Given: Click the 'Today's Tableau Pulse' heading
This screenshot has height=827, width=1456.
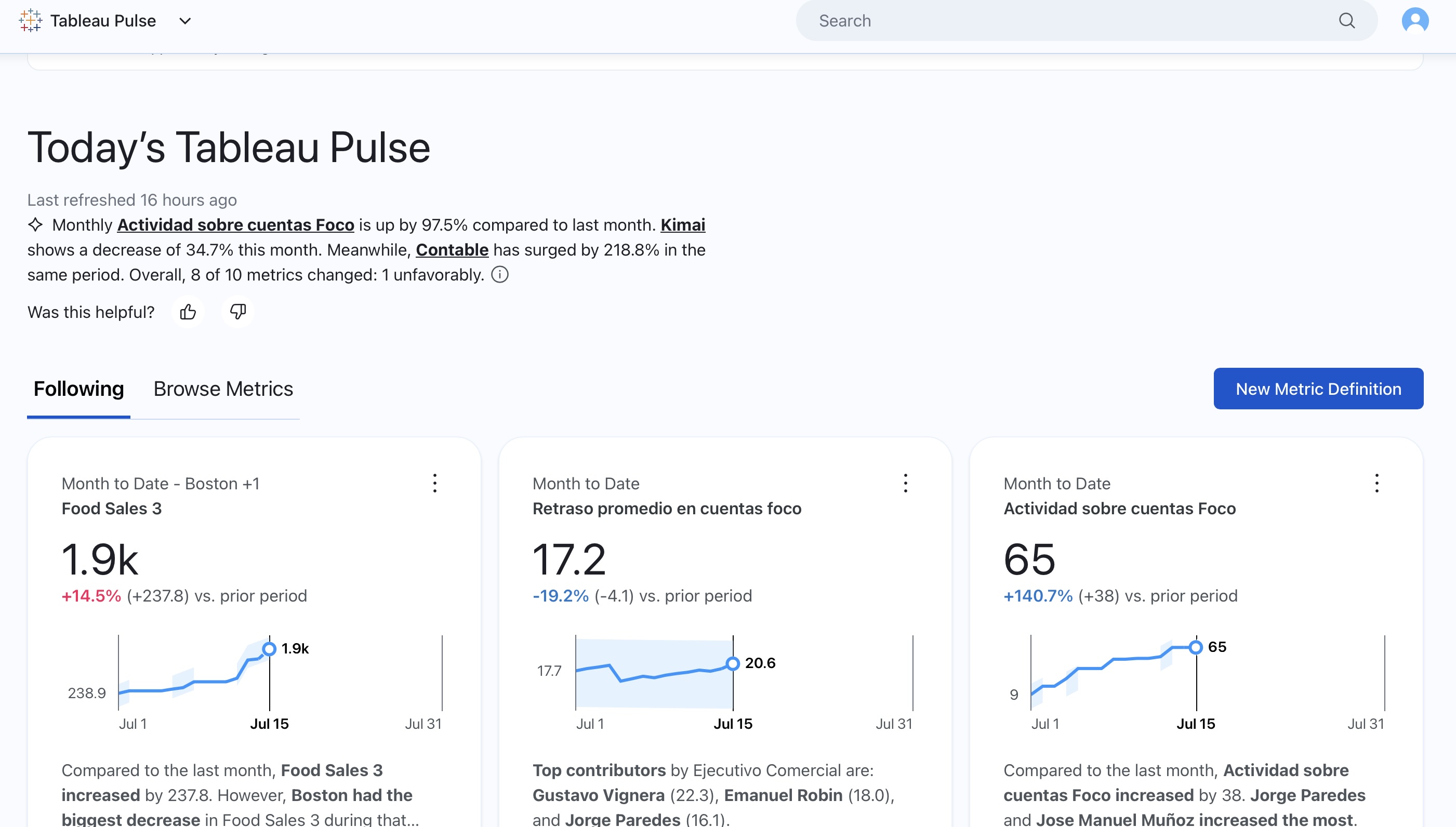Looking at the screenshot, I should click(229, 148).
